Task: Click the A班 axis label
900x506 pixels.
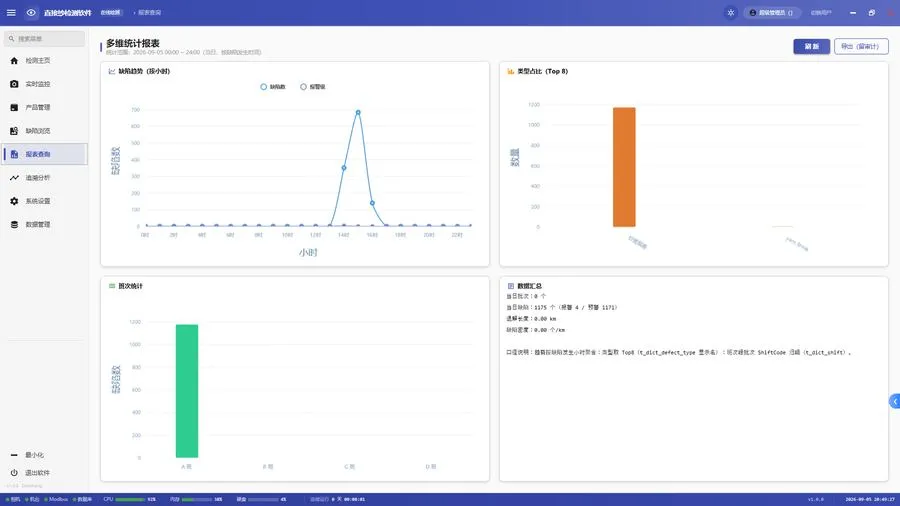Action: (187, 467)
